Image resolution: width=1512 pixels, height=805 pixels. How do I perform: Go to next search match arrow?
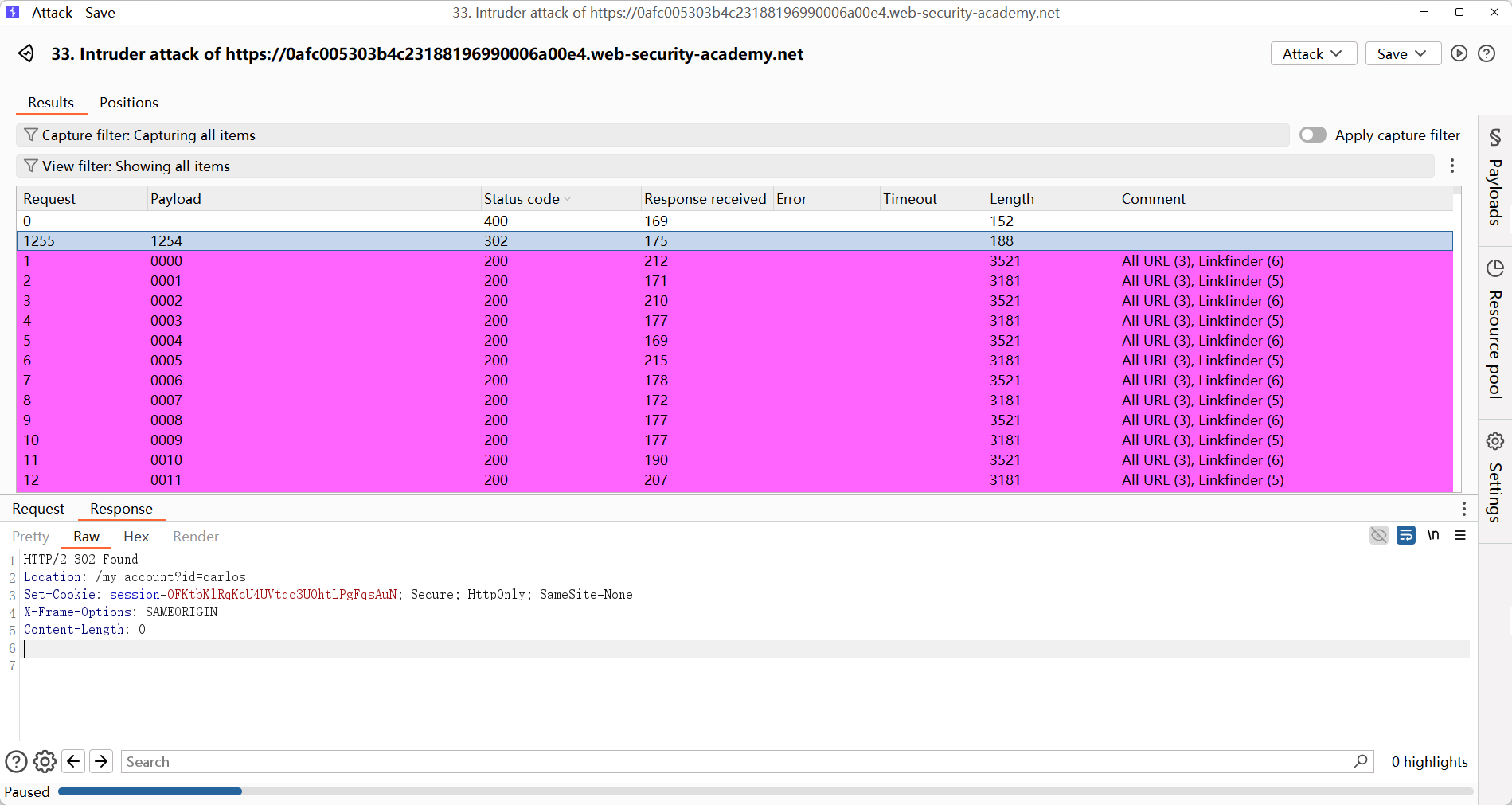point(101,762)
